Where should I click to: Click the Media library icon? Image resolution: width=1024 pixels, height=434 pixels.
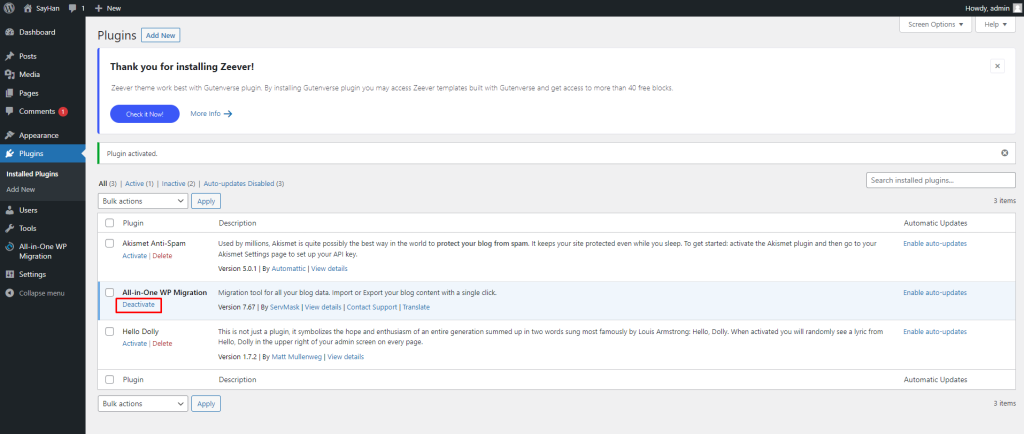pyautogui.click(x=9, y=74)
